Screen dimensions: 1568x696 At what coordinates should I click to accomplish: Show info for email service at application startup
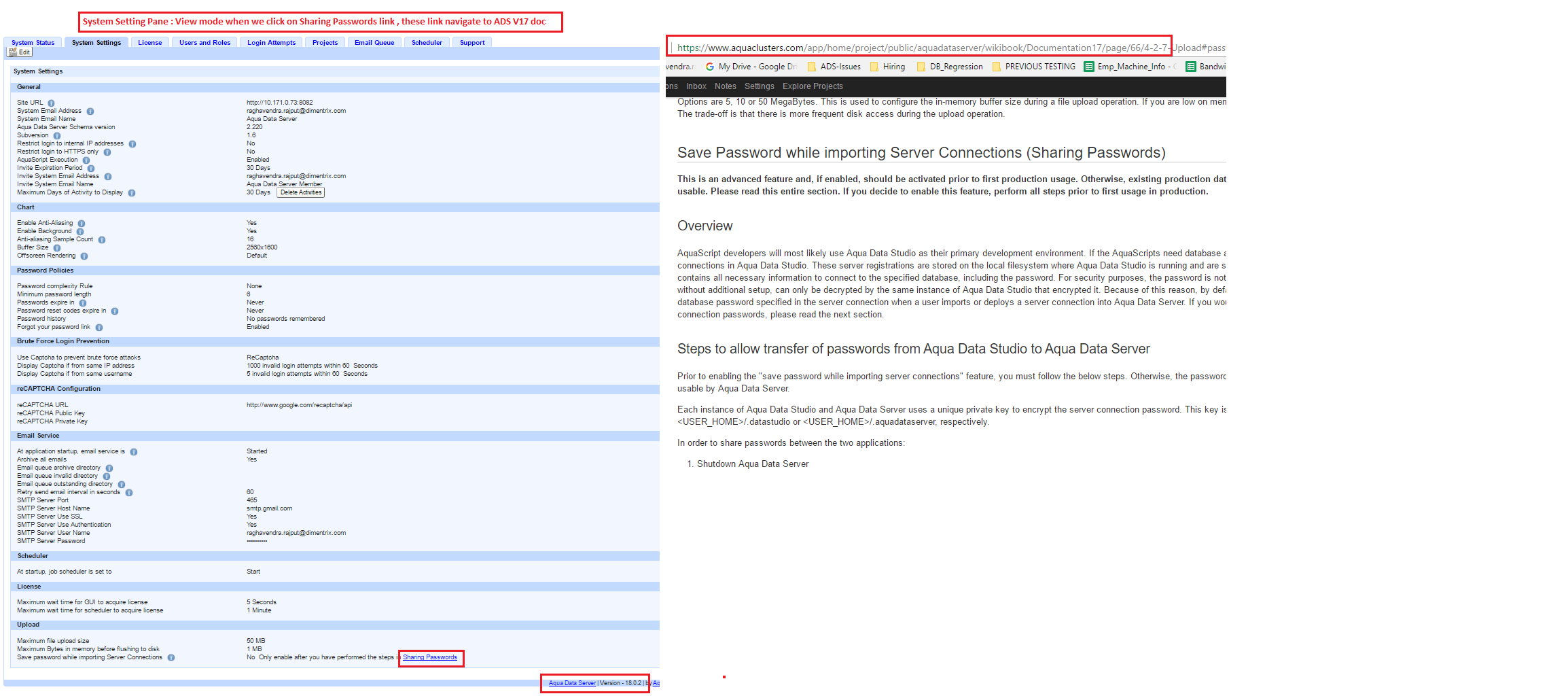click(134, 452)
